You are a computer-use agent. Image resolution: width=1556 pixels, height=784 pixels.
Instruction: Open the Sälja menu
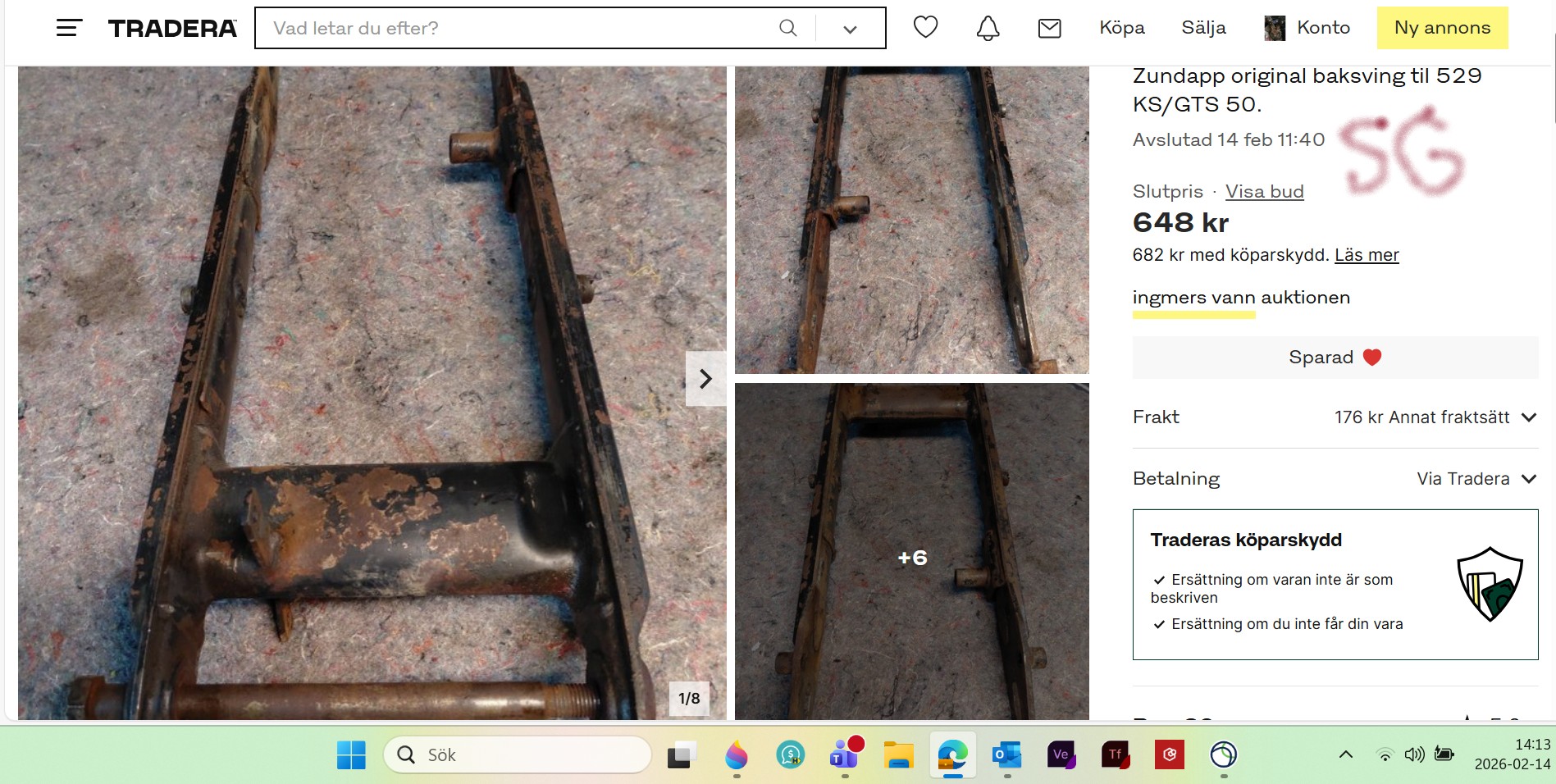tap(1203, 28)
